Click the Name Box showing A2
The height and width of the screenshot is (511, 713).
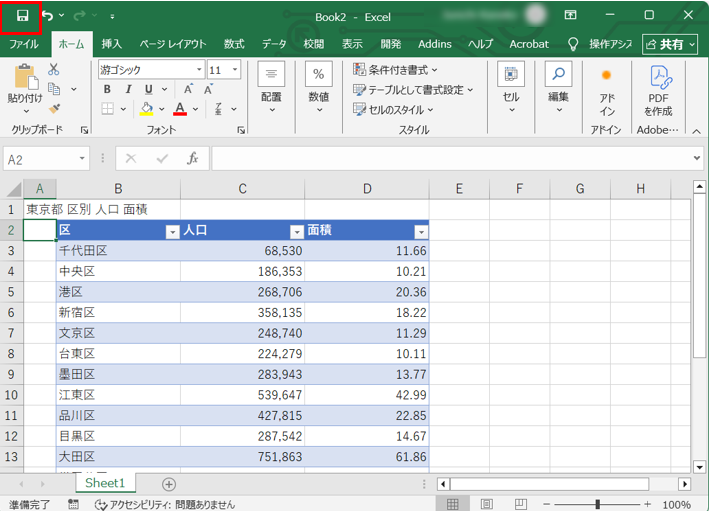click(x=46, y=159)
